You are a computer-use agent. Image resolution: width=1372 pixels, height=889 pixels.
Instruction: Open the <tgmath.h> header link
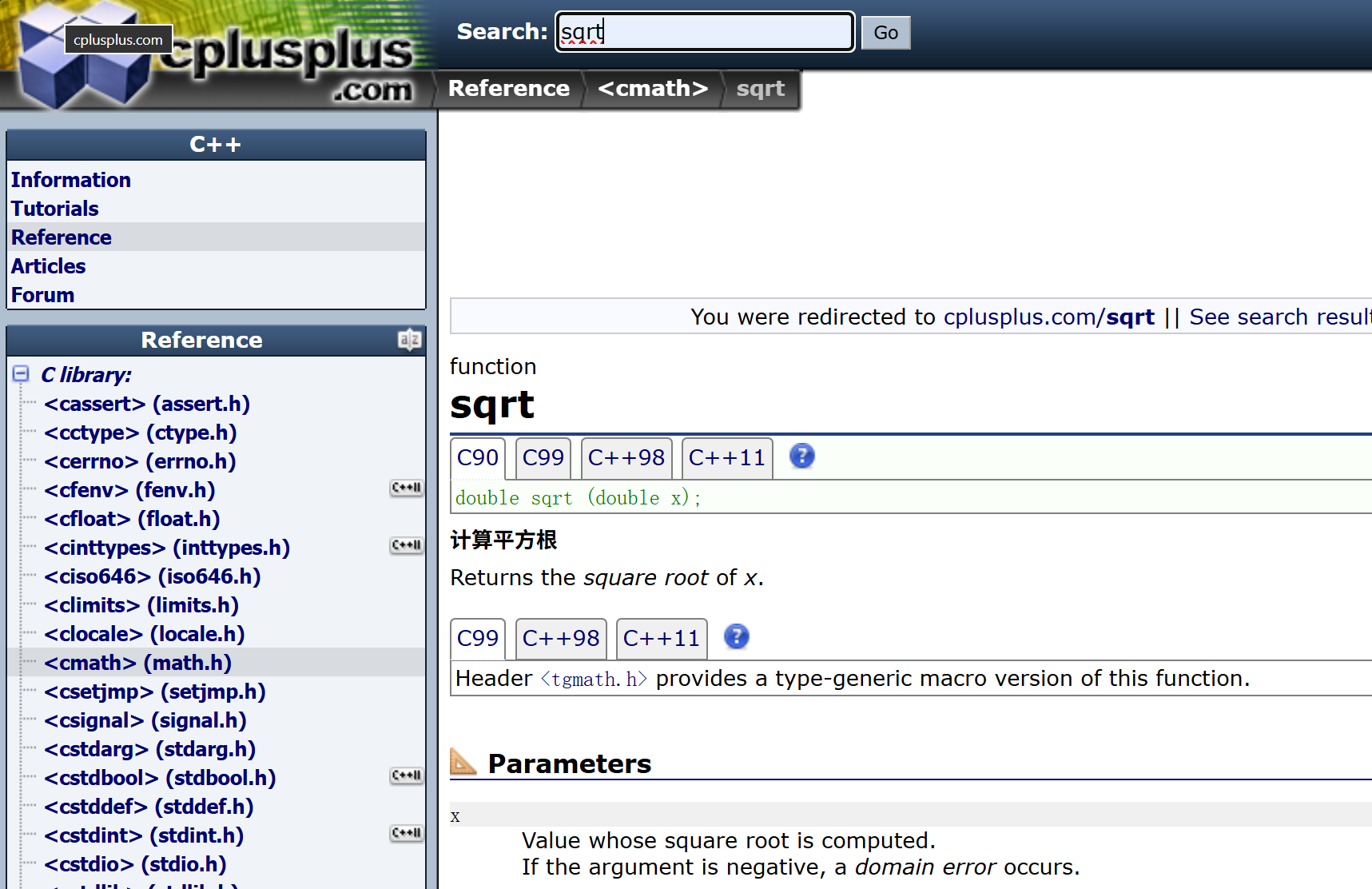pos(594,679)
